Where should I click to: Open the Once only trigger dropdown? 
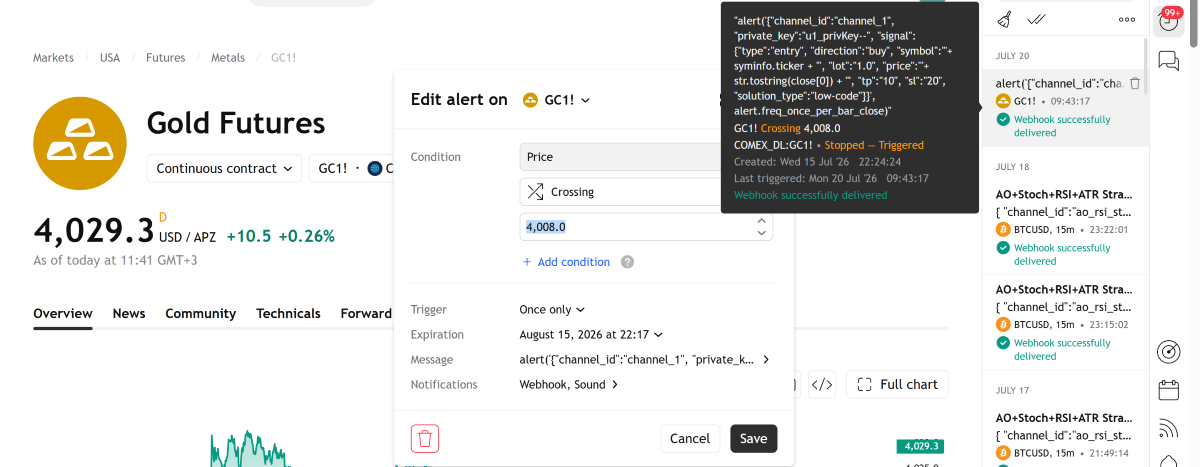tap(552, 310)
